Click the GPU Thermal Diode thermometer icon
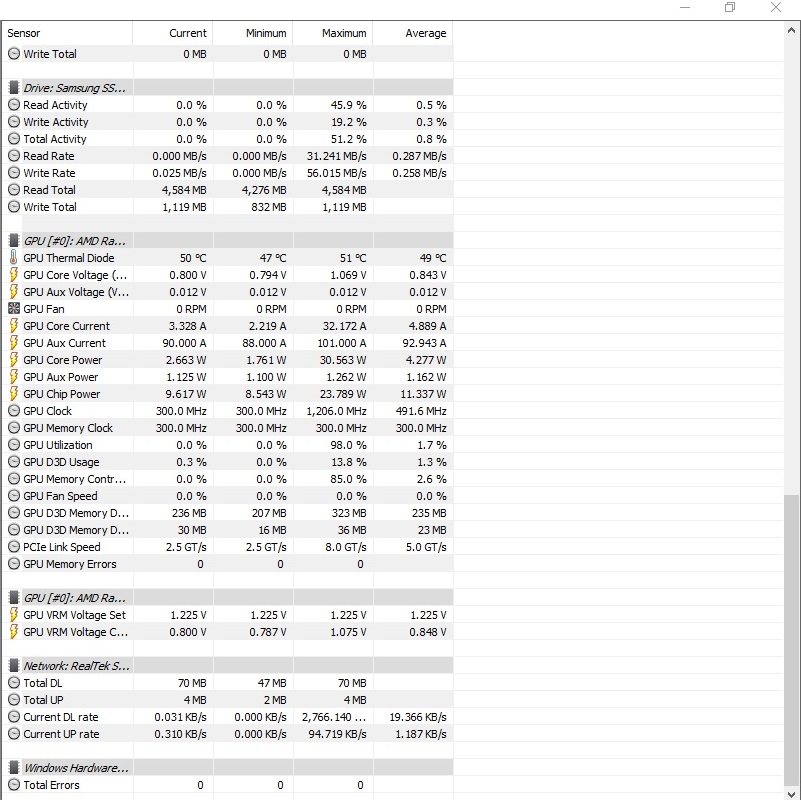The height and width of the screenshot is (800, 801). 14,258
